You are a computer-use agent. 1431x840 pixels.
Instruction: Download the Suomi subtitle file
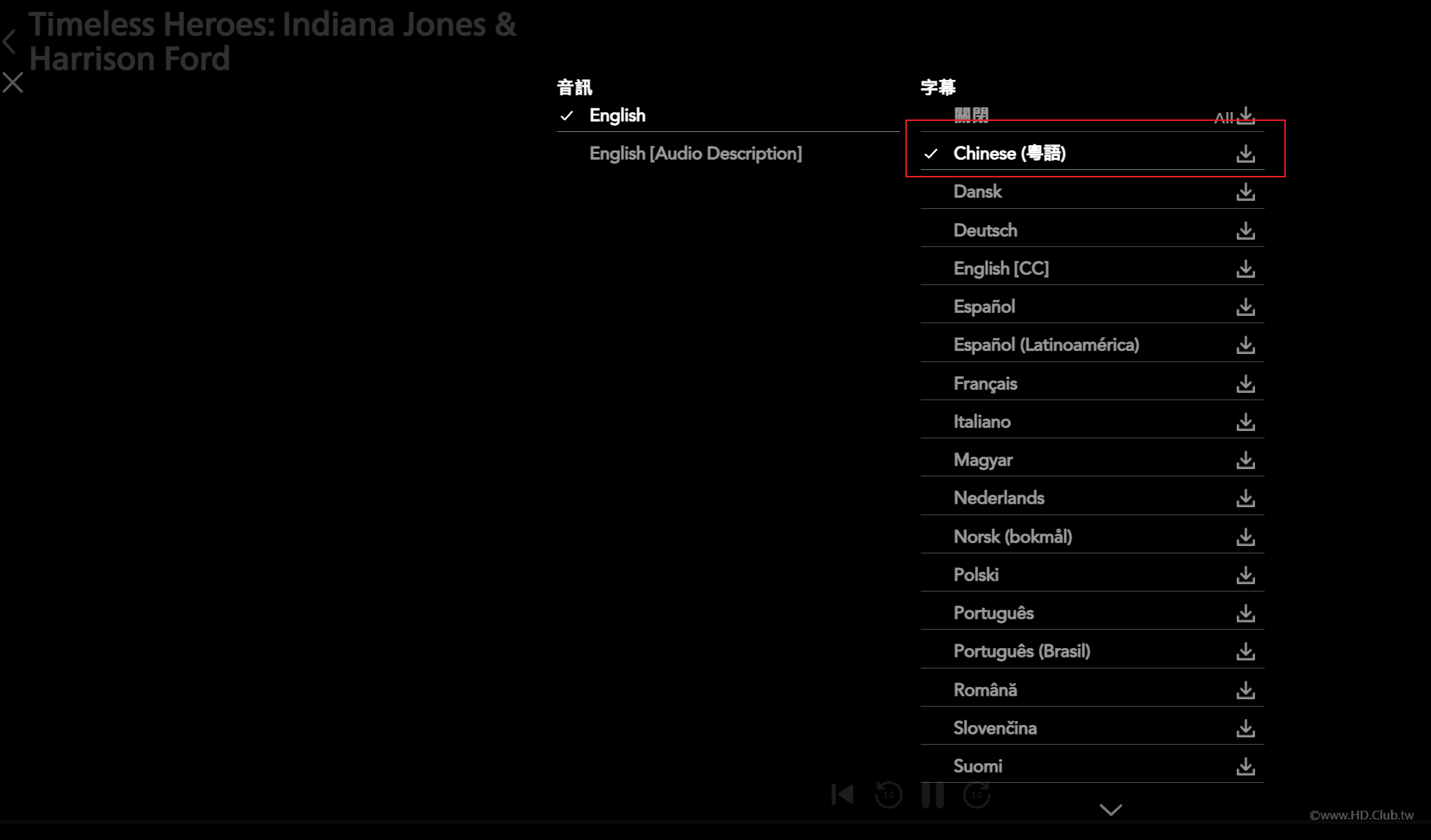[x=1246, y=767]
